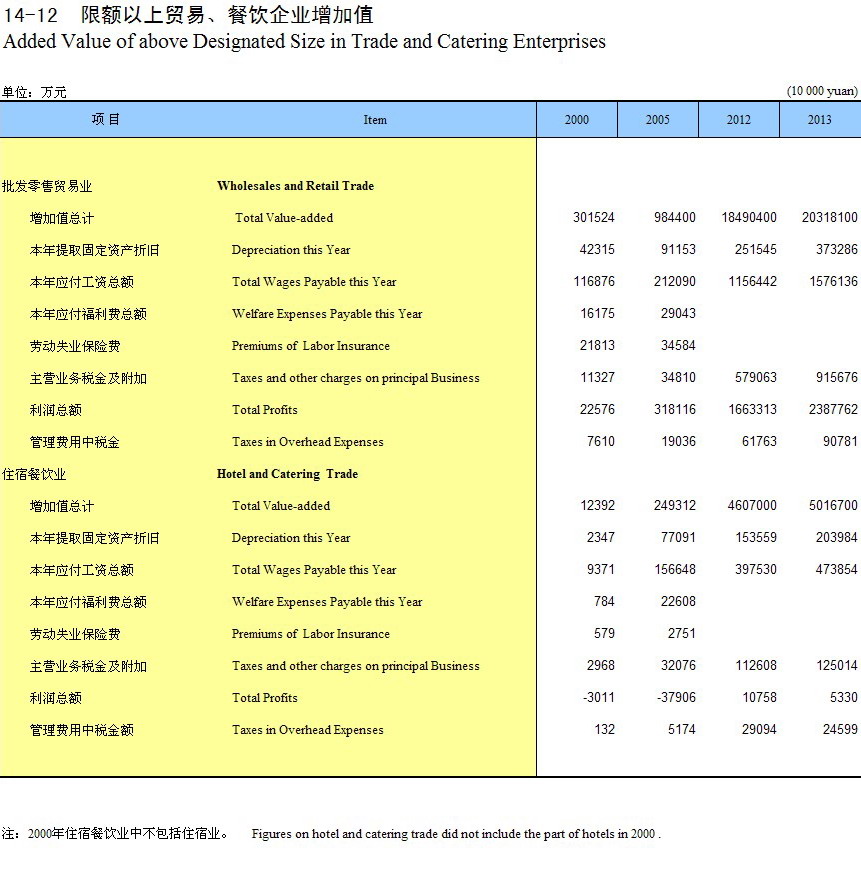Select value 251545

(756, 249)
